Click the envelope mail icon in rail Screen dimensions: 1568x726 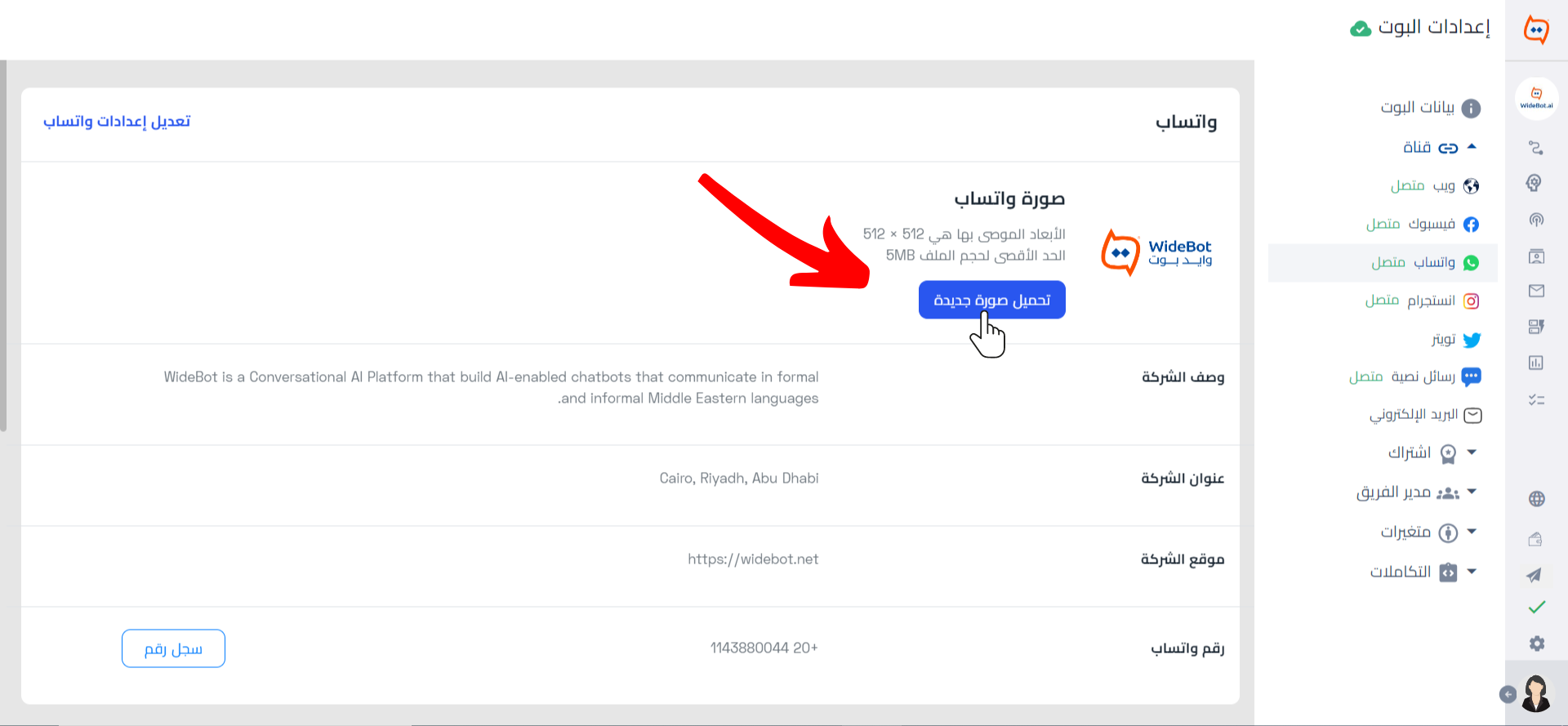pyautogui.click(x=1536, y=291)
